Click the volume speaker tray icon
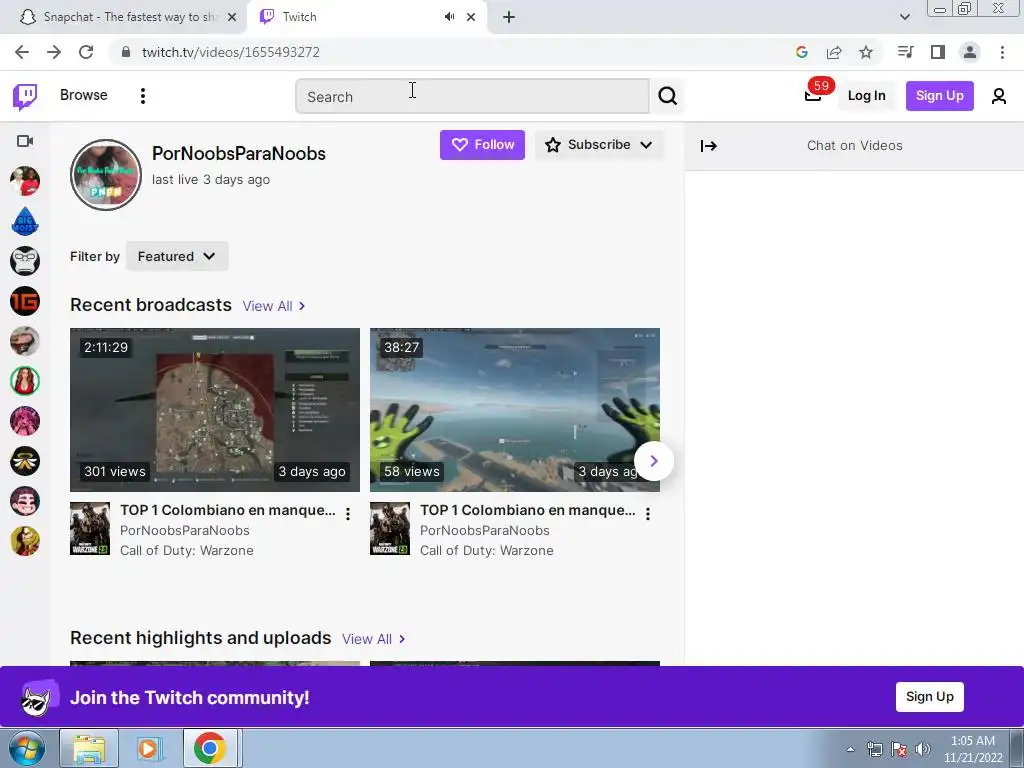 coord(923,749)
